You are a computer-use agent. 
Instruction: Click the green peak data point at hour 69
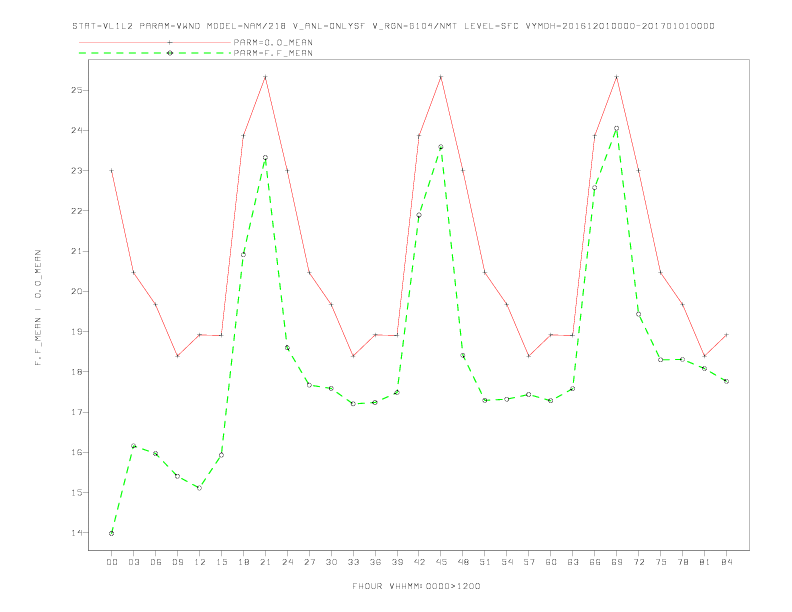click(617, 128)
